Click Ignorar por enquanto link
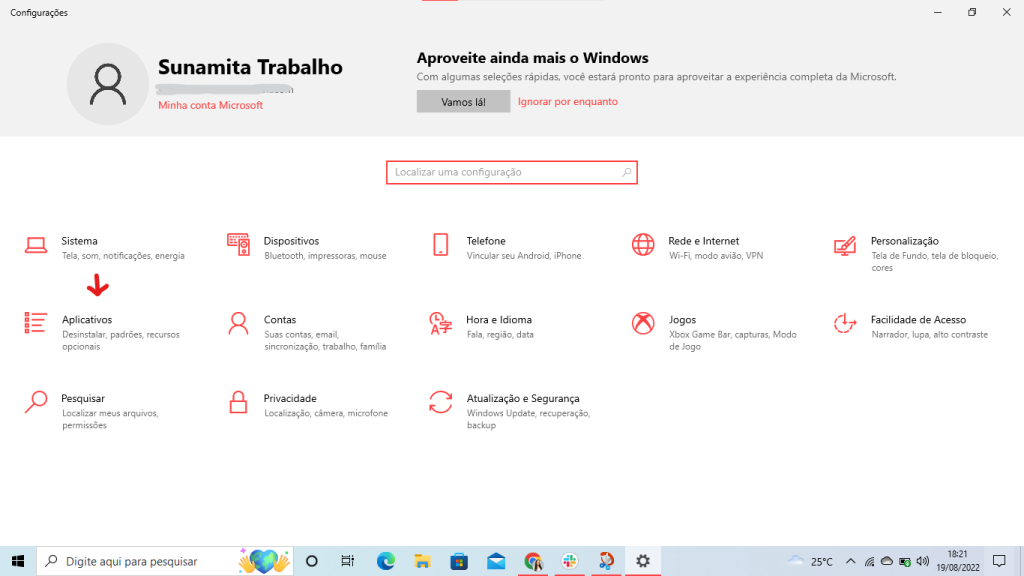This screenshot has width=1024, height=576. click(568, 102)
